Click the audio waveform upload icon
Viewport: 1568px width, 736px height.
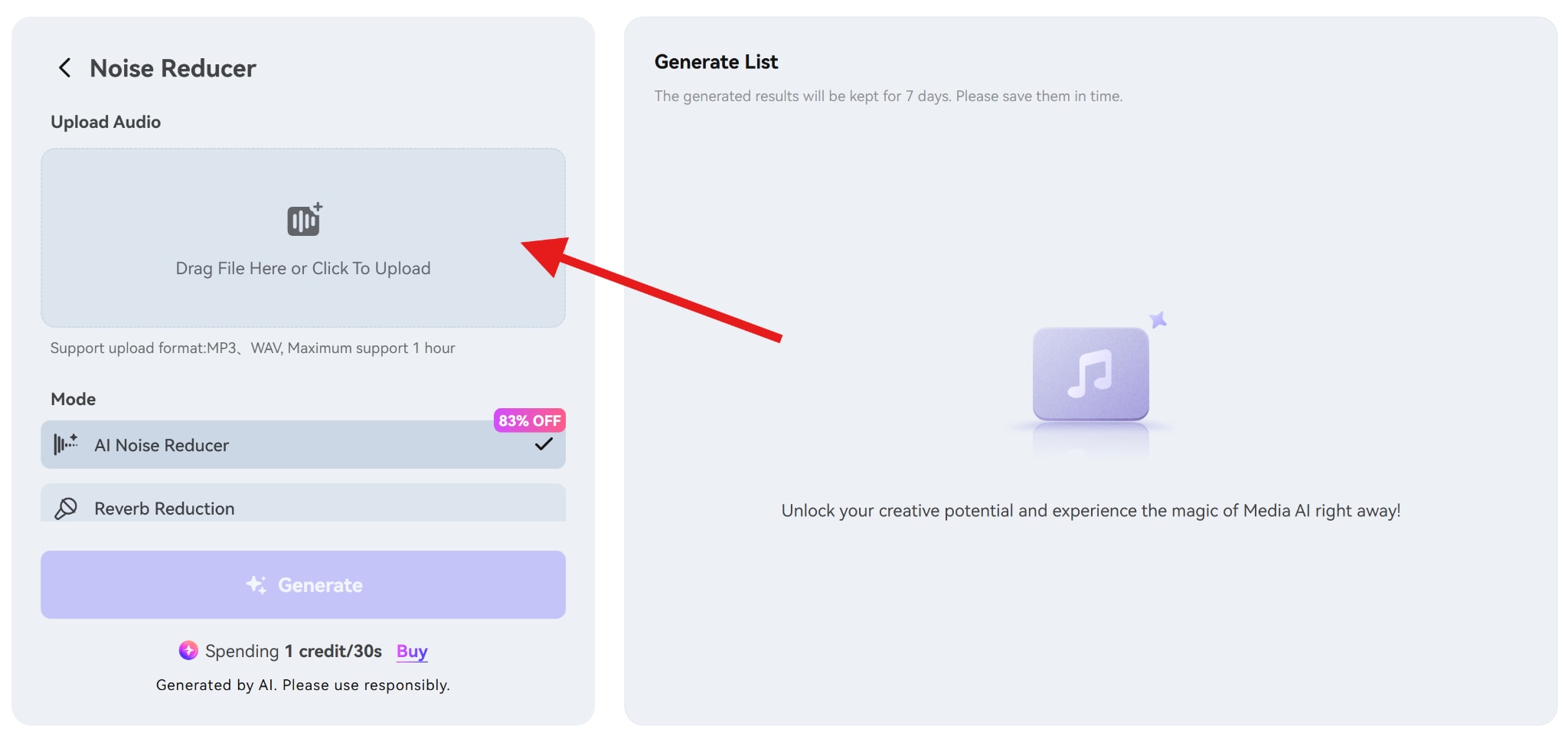click(303, 219)
